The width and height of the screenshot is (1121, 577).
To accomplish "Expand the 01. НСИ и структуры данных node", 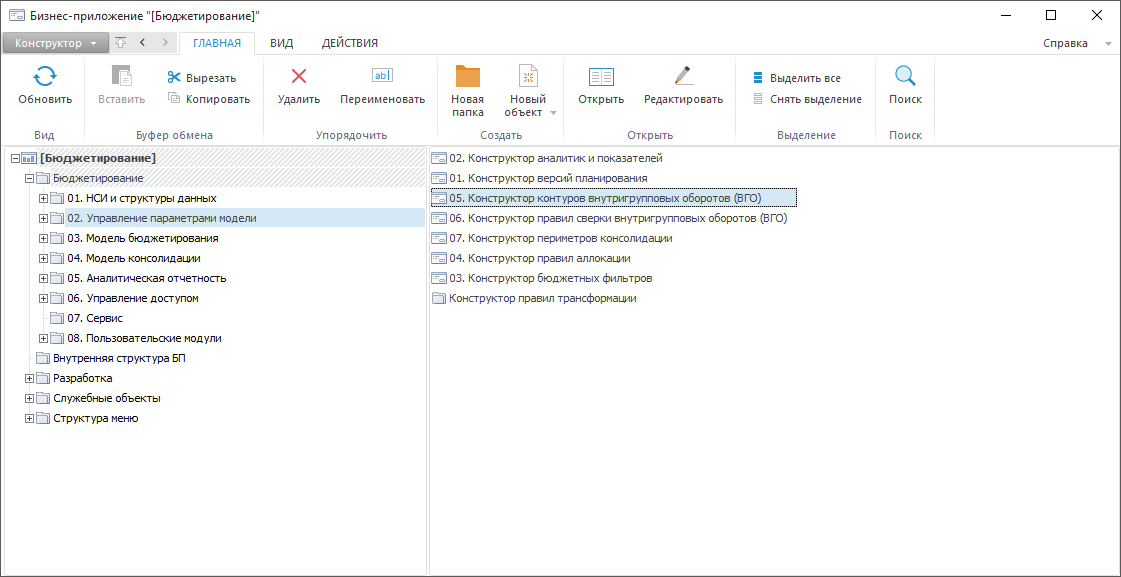I will [43, 198].
